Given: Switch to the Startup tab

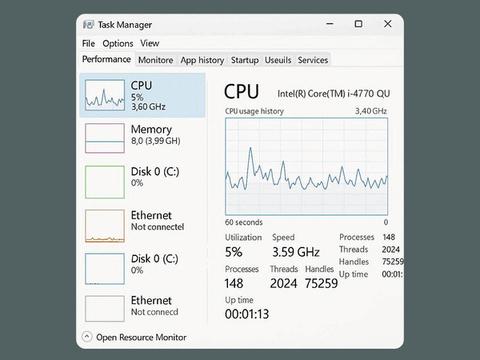Looking at the screenshot, I should (x=245, y=60).
